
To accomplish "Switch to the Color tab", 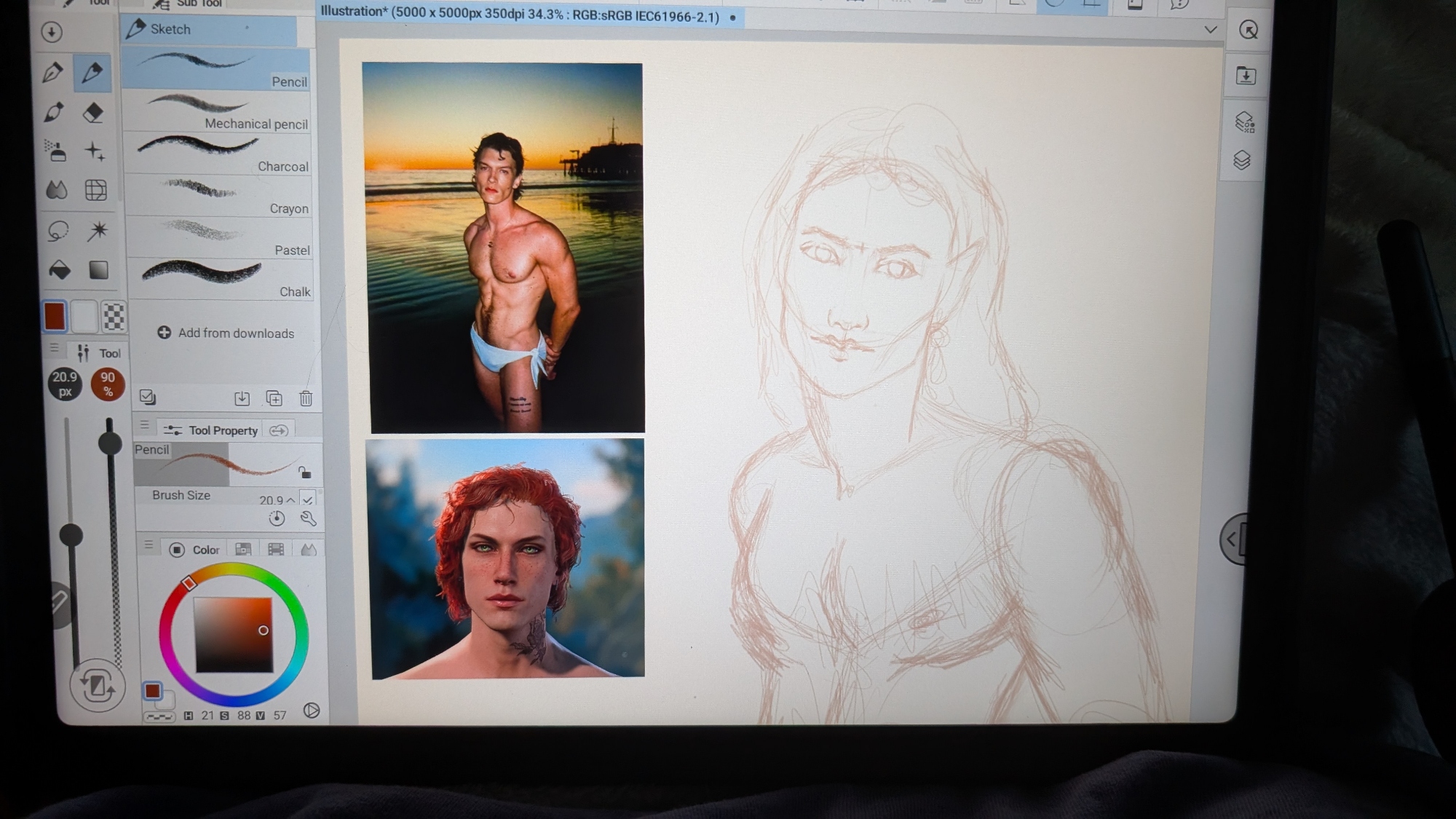I will [194, 550].
